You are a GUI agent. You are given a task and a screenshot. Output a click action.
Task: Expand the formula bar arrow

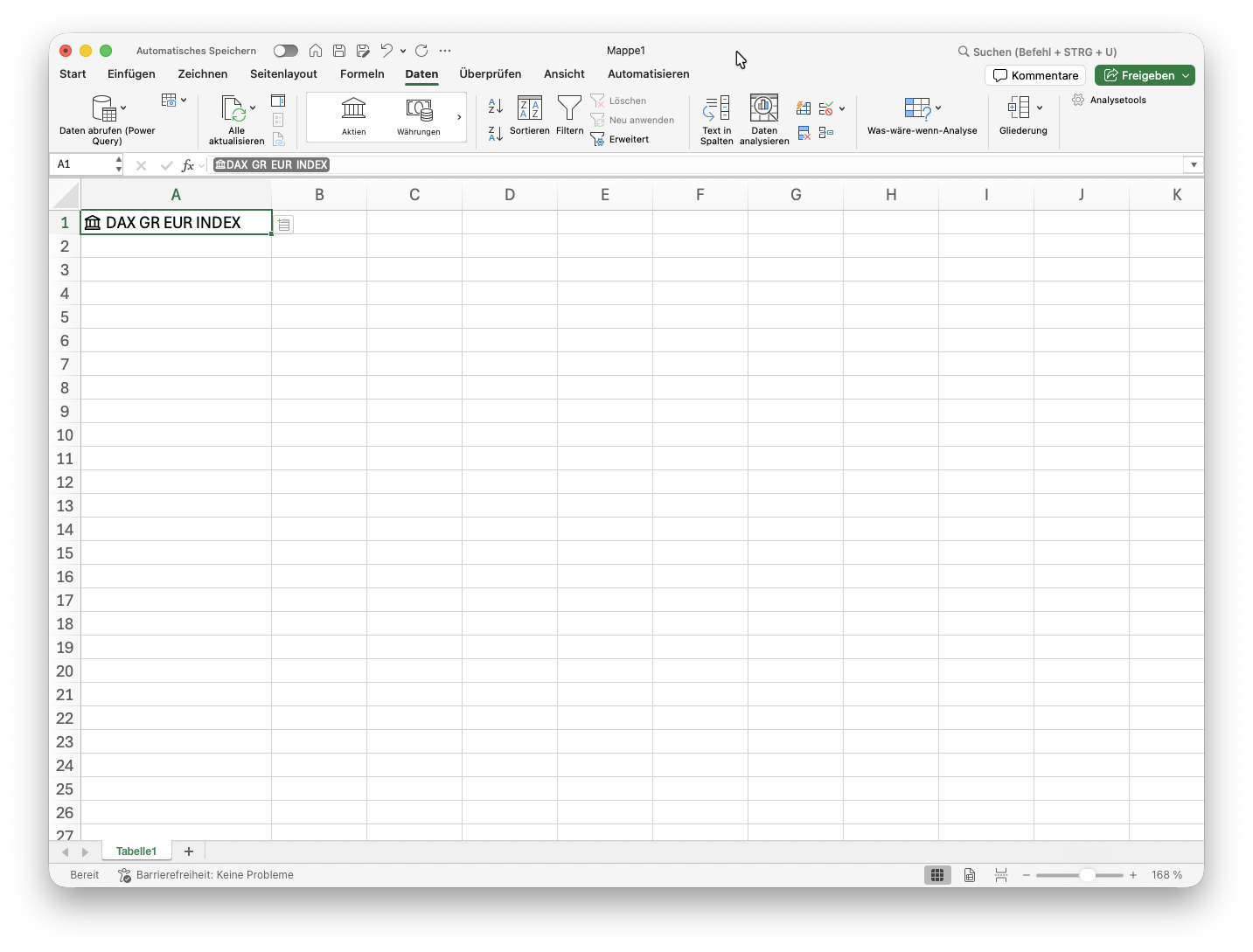coord(1194,164)
